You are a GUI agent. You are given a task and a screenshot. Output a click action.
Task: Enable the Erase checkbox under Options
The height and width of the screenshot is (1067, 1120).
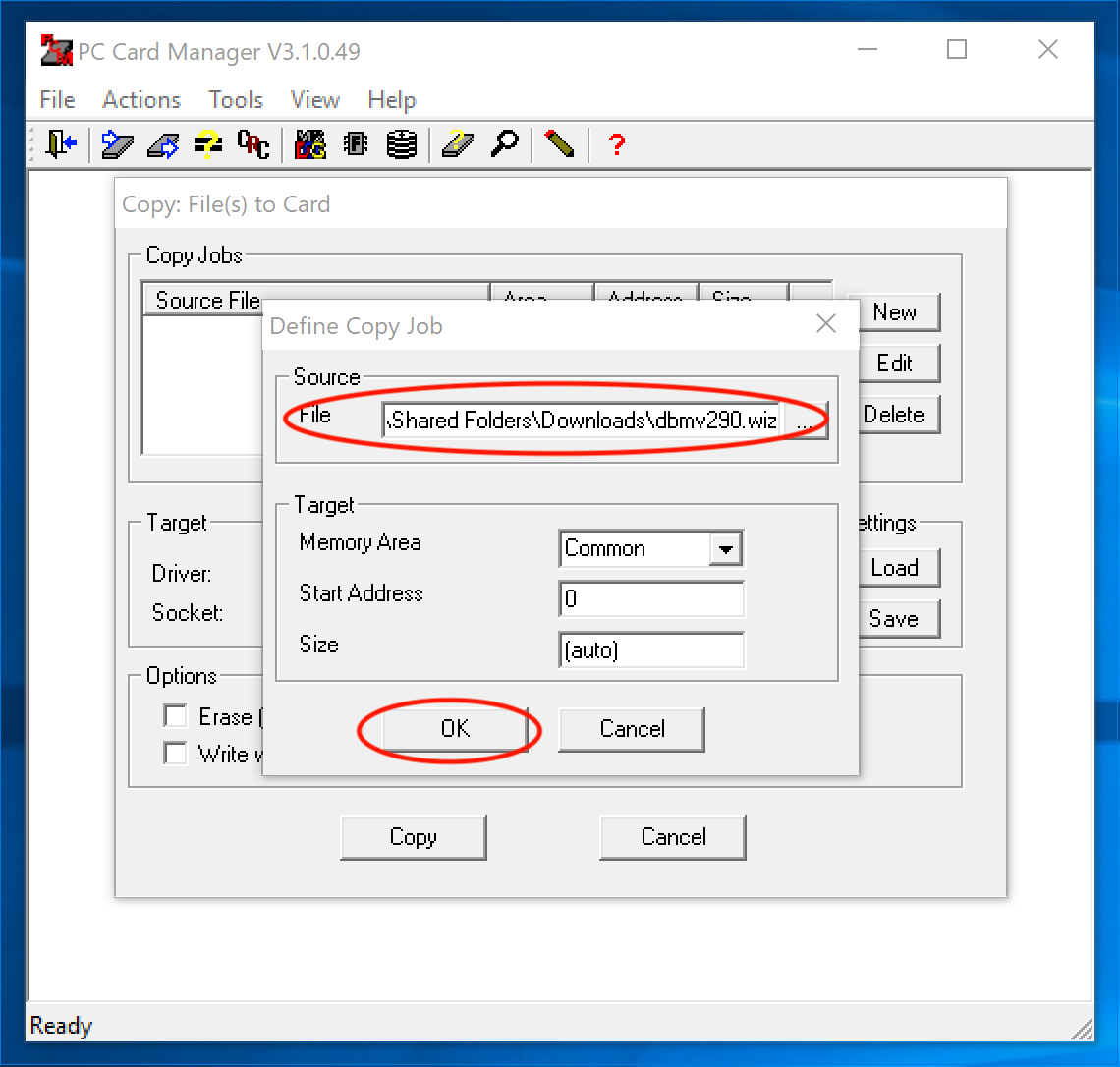point(175,715)
